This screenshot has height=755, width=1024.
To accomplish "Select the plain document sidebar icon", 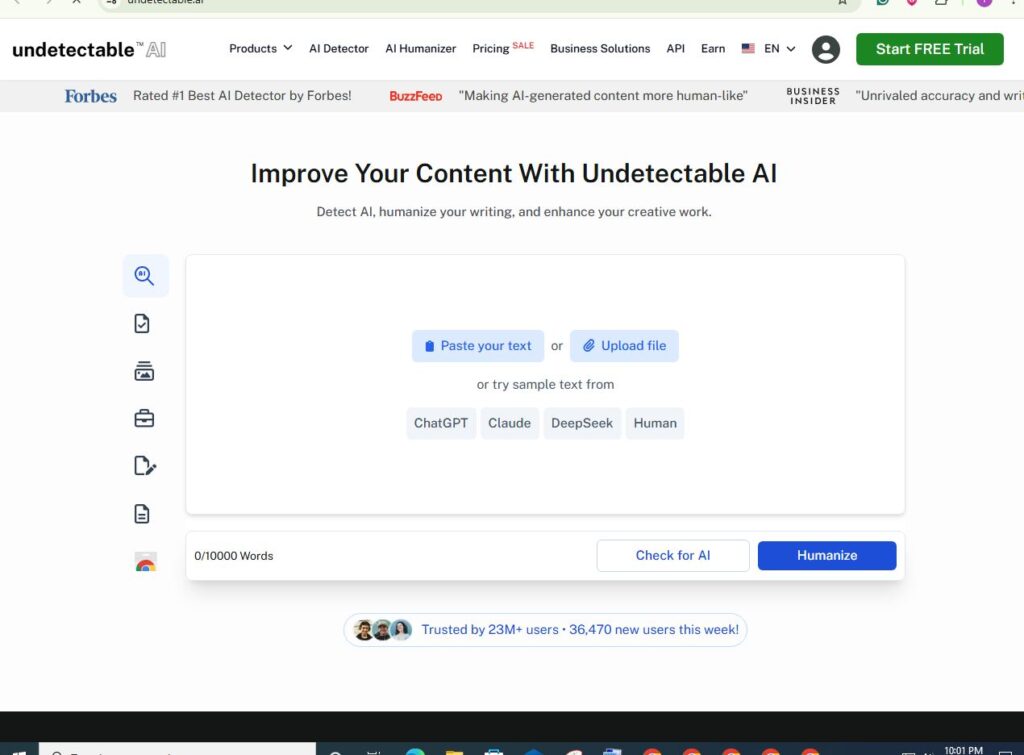I will coord(142,514).
